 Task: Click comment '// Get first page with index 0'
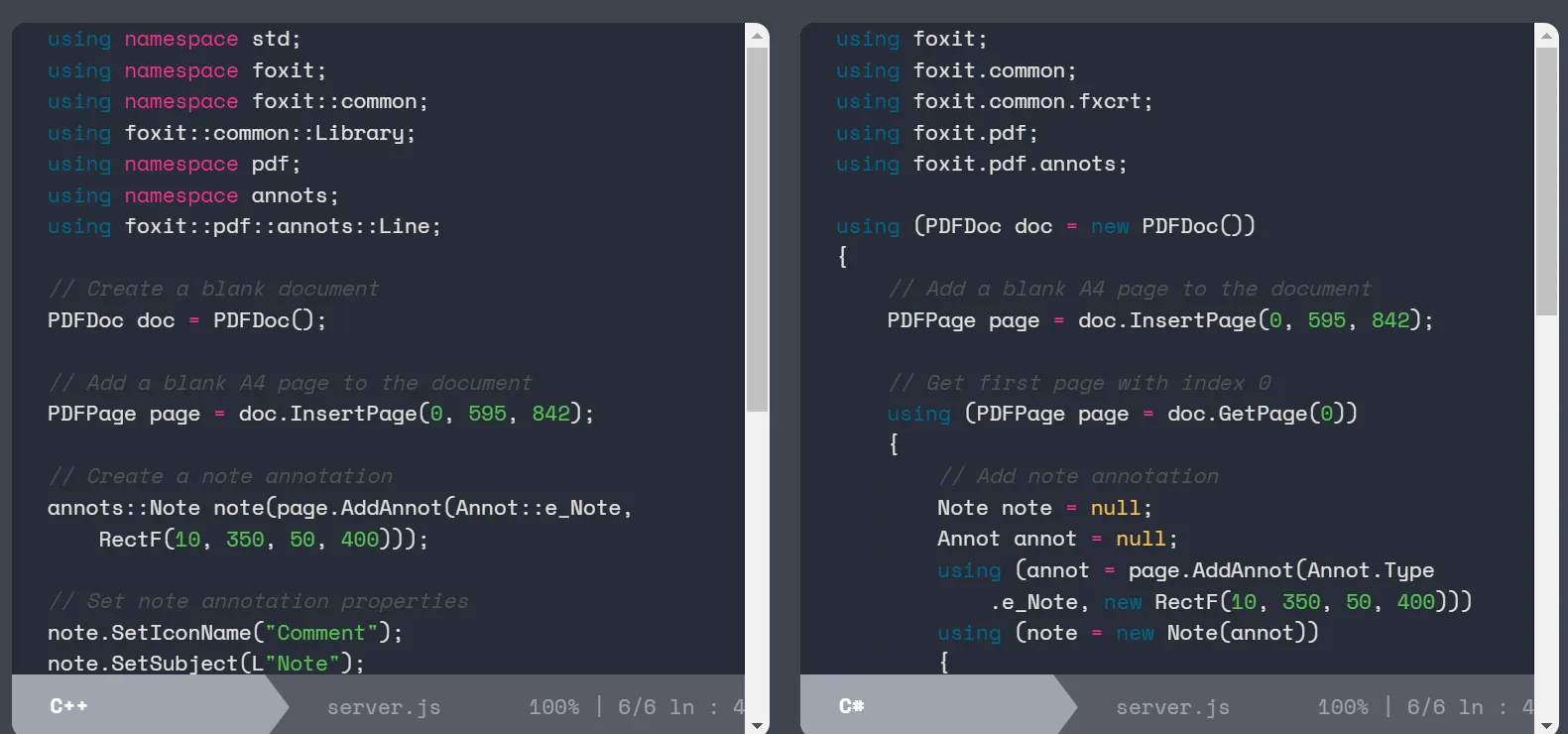(x=1079, y=384)
